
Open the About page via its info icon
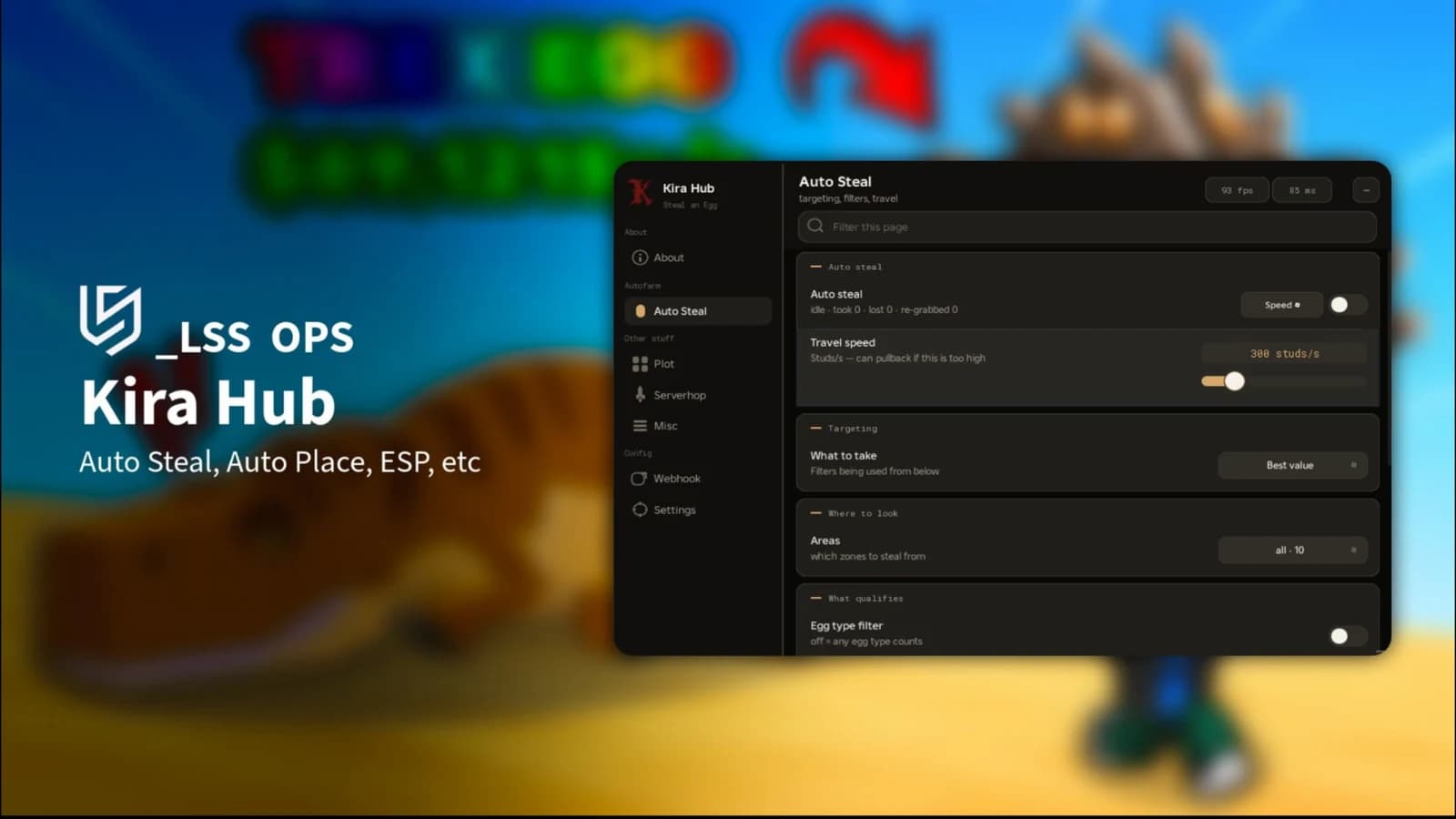[640, 258]
